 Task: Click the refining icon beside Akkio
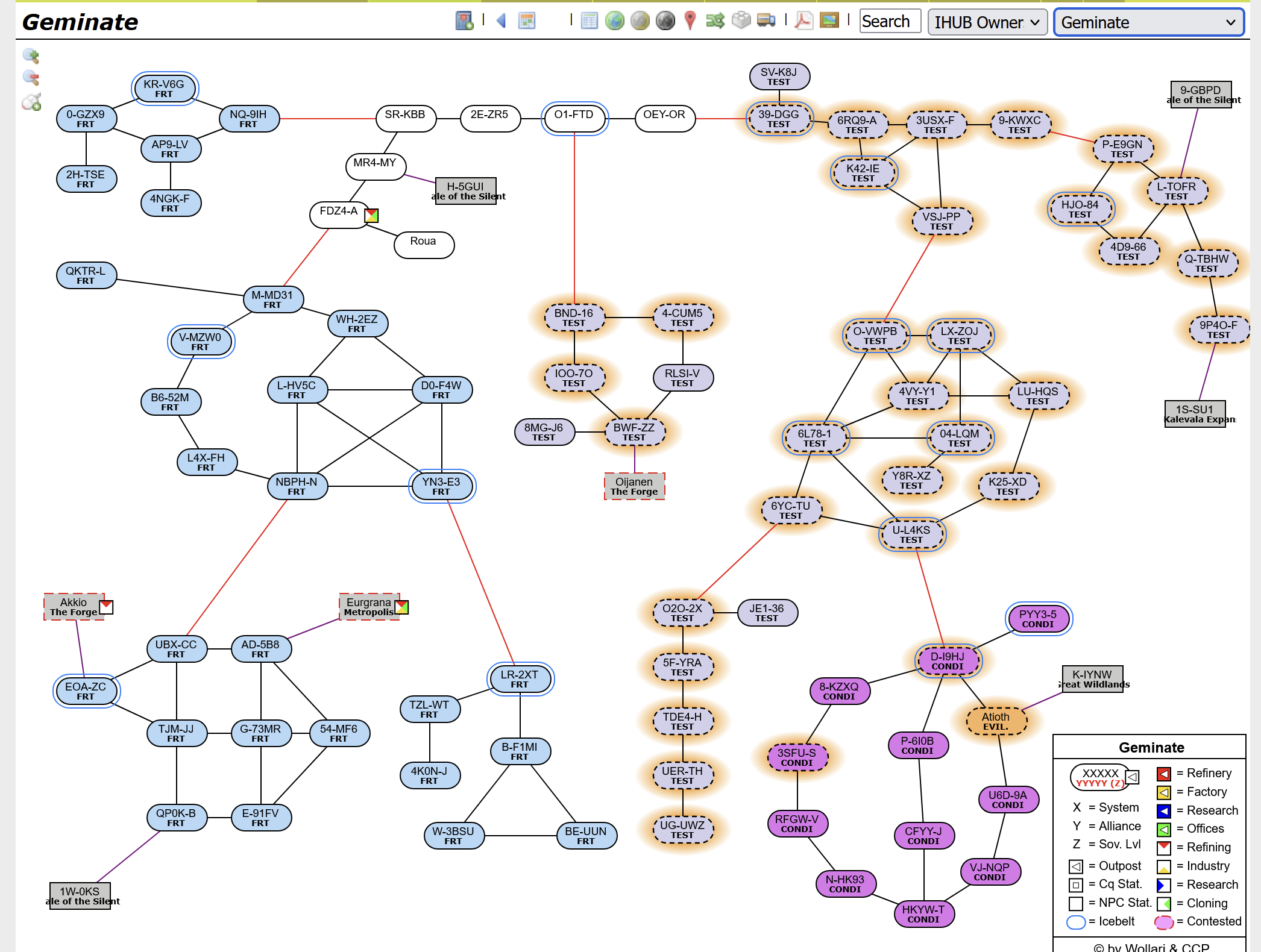click(106, 607)
